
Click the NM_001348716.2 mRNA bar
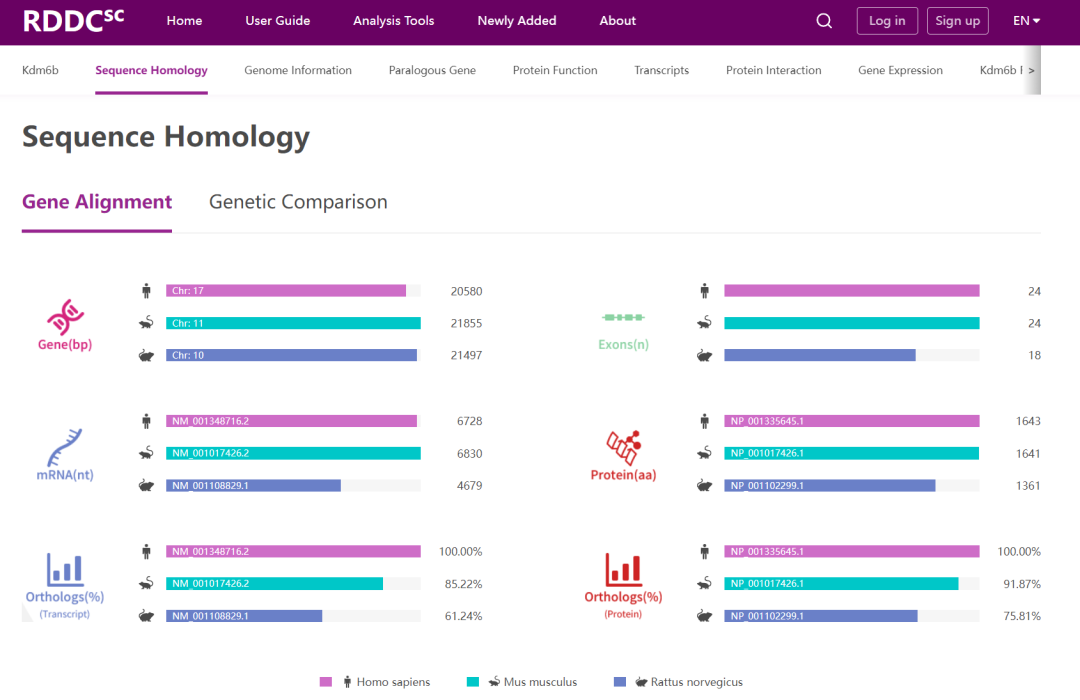pyautogui.click(x=291, y=421)
